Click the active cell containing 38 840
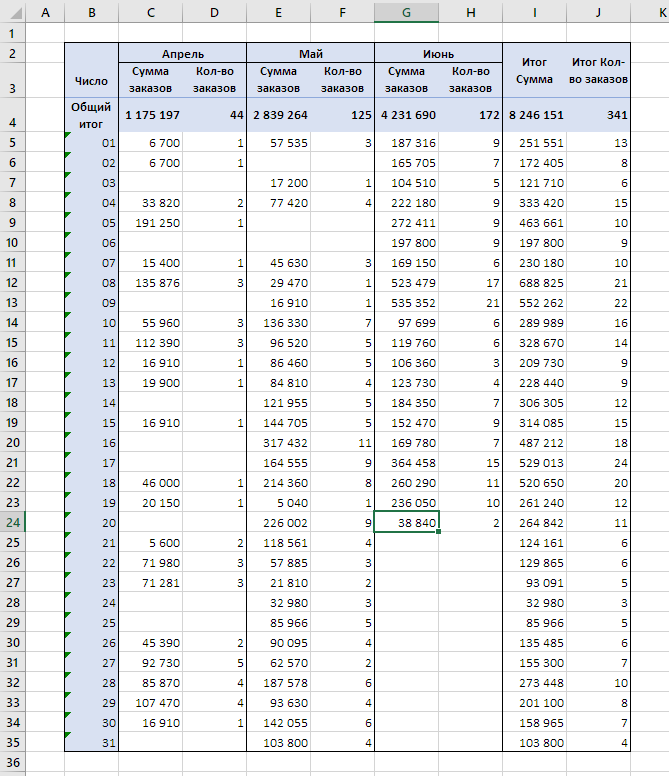Viewport: 669px width, 776px height. tap(407, 522)
